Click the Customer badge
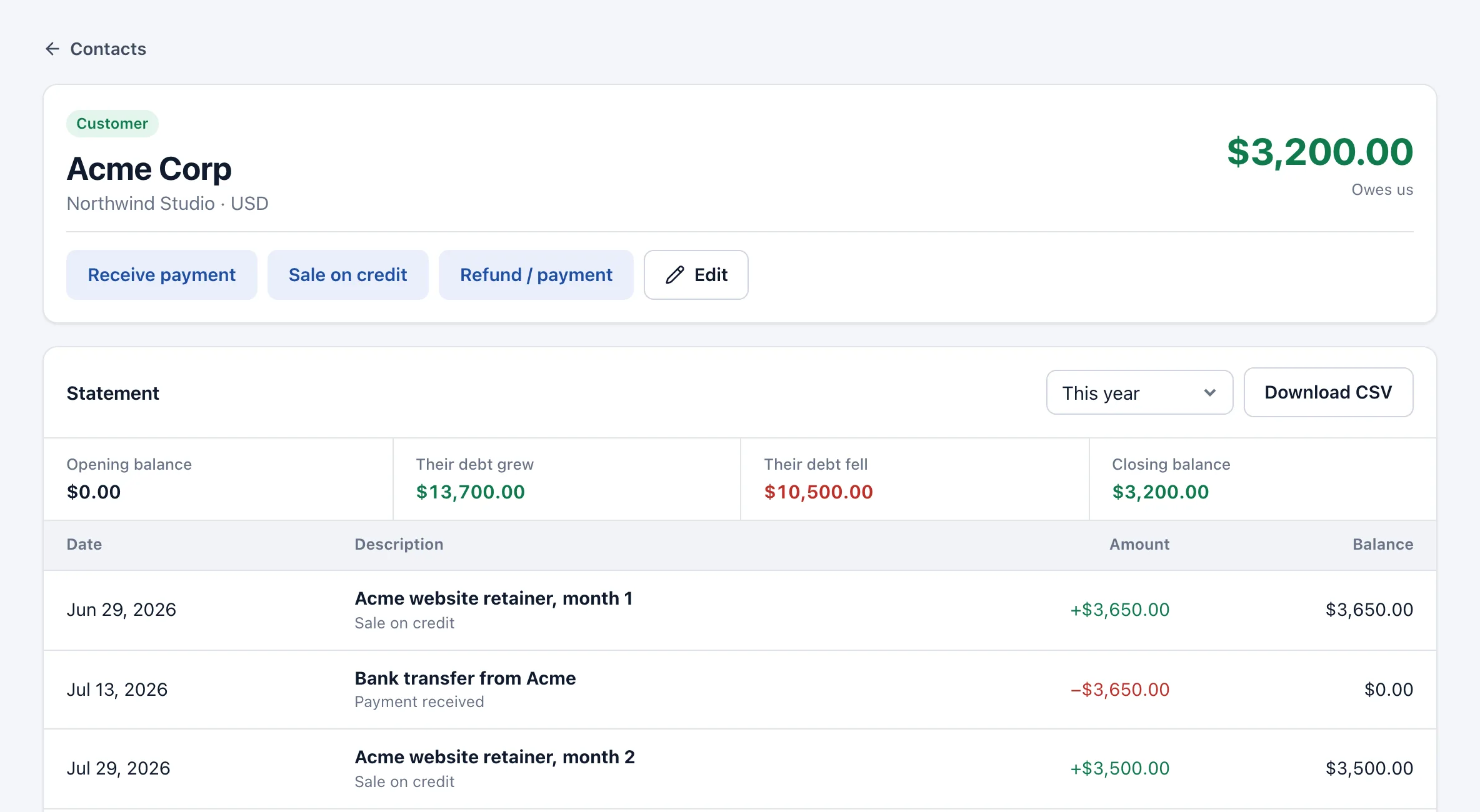The image size is (1480, 812). [112, 124]
